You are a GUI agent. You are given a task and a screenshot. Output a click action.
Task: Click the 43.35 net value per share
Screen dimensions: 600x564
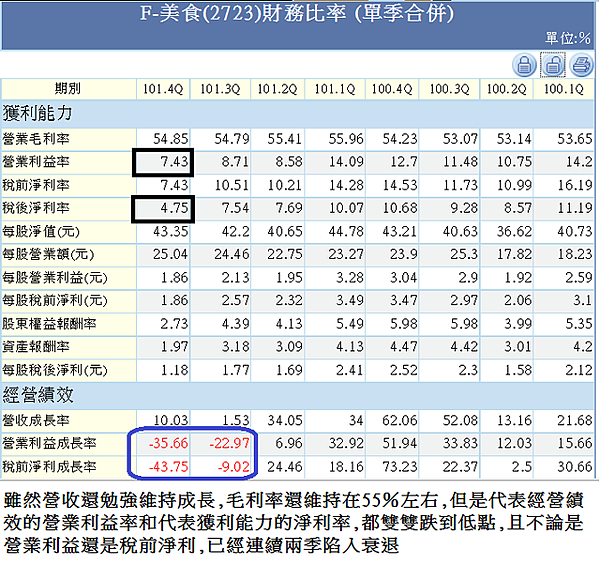171,231
